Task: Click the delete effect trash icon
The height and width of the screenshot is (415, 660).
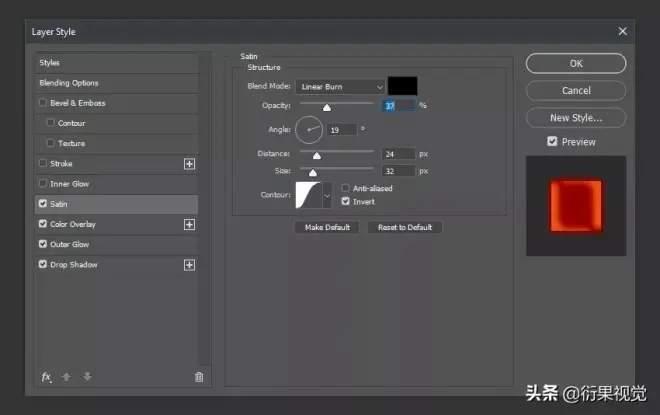Action: tap(199, 377)
